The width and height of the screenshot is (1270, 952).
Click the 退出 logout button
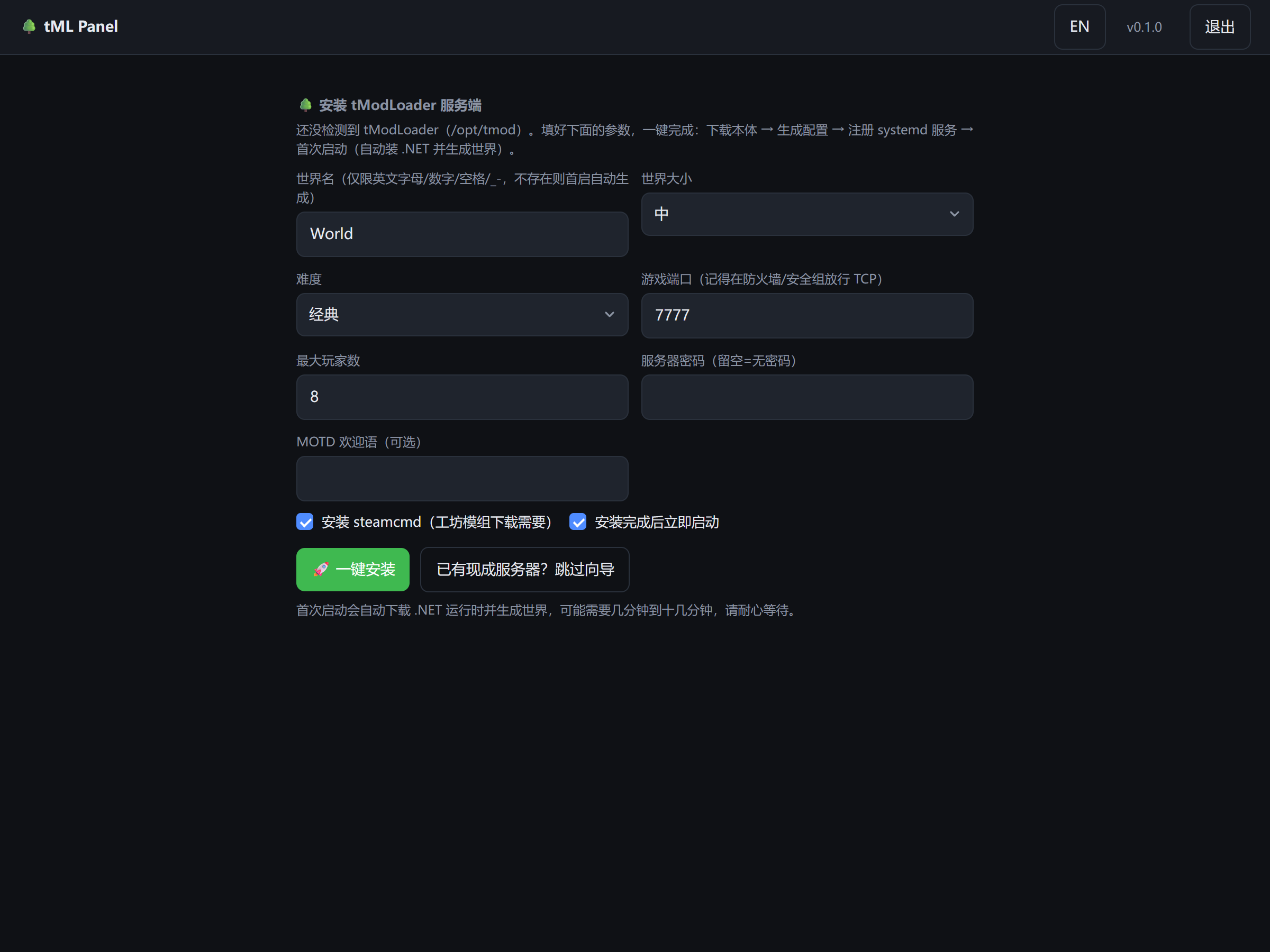point(1220,27)
